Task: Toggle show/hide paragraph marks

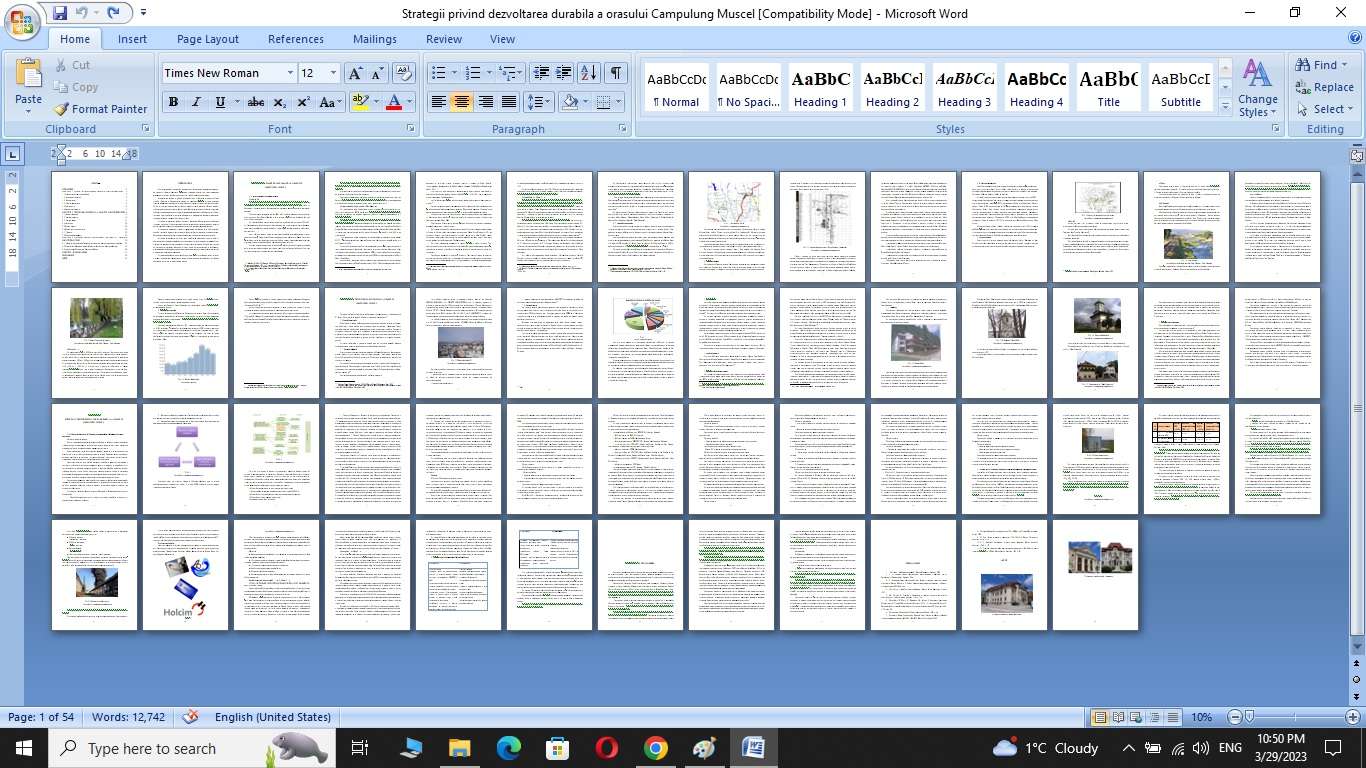Action: (616, 73)
